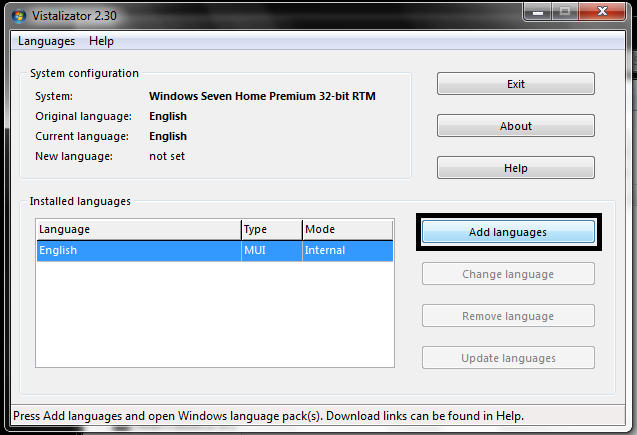Open the Help menu in menu bar

102,41
